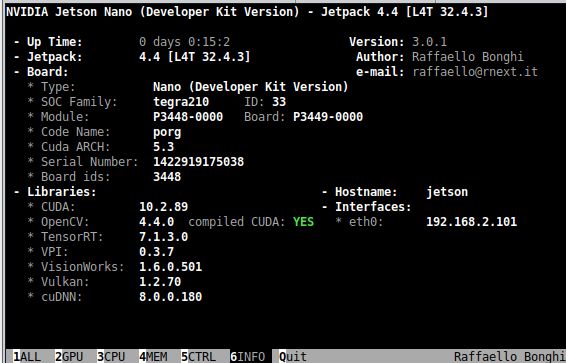Image resolution: width=566 pixels, height=363 pixels.
Task: Click the cuDNN version 8.0.0.180
Action: tap(170, 297)
